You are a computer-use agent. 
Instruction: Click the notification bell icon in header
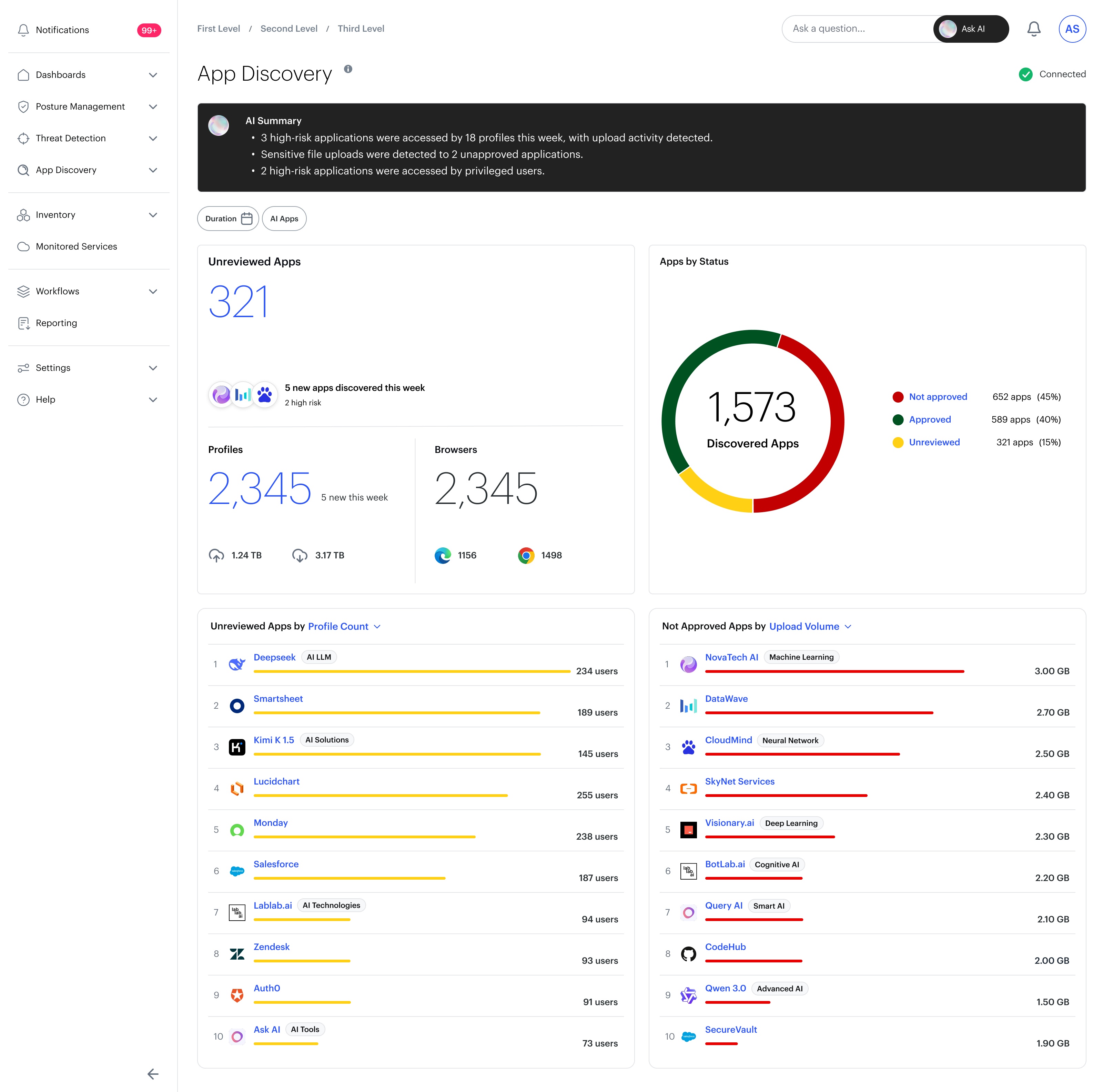click(1033, 29)
